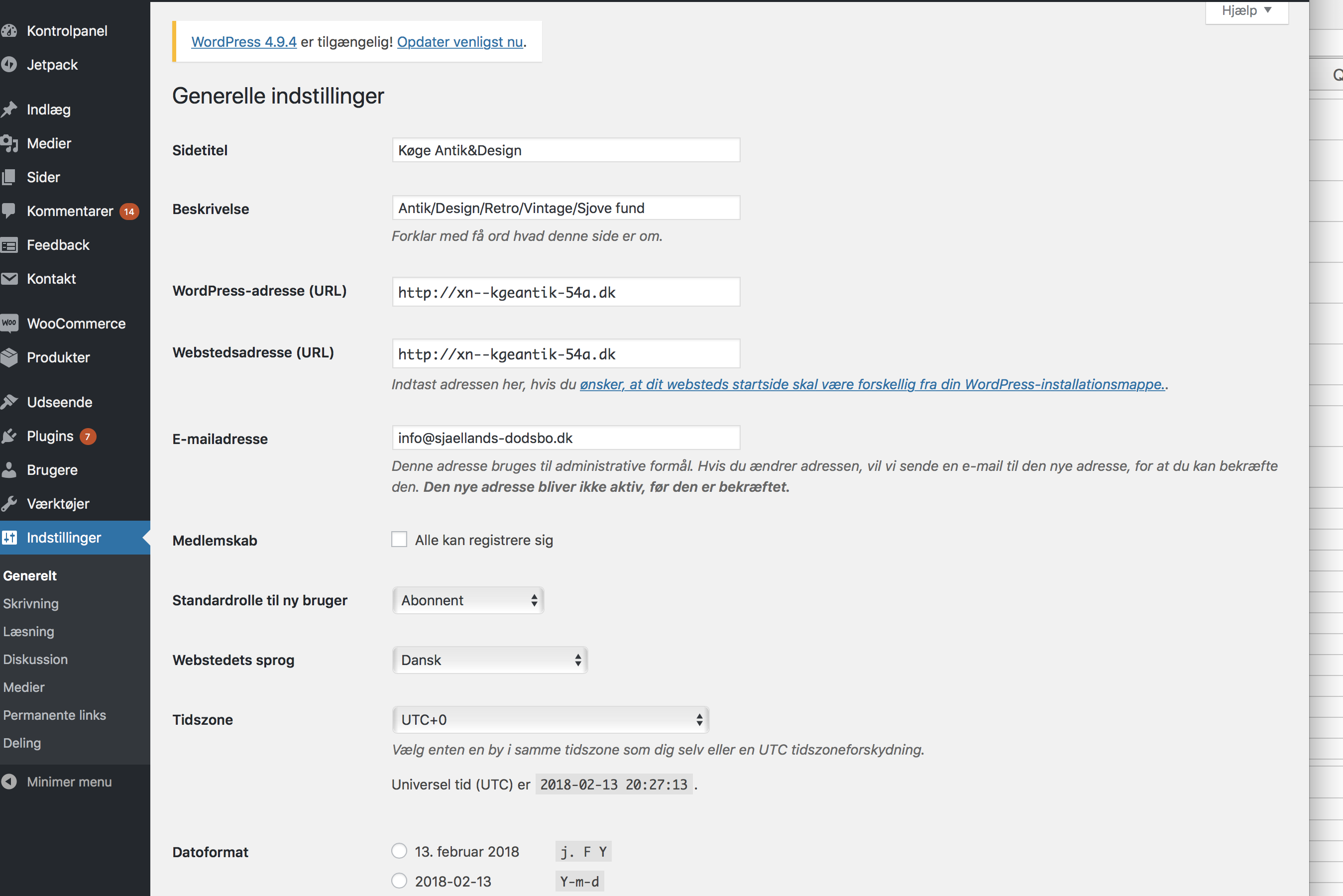The width and height of the screenshot is (1343, 896).
Task: Click the Plugins plug icon
Action: point(9,436)
